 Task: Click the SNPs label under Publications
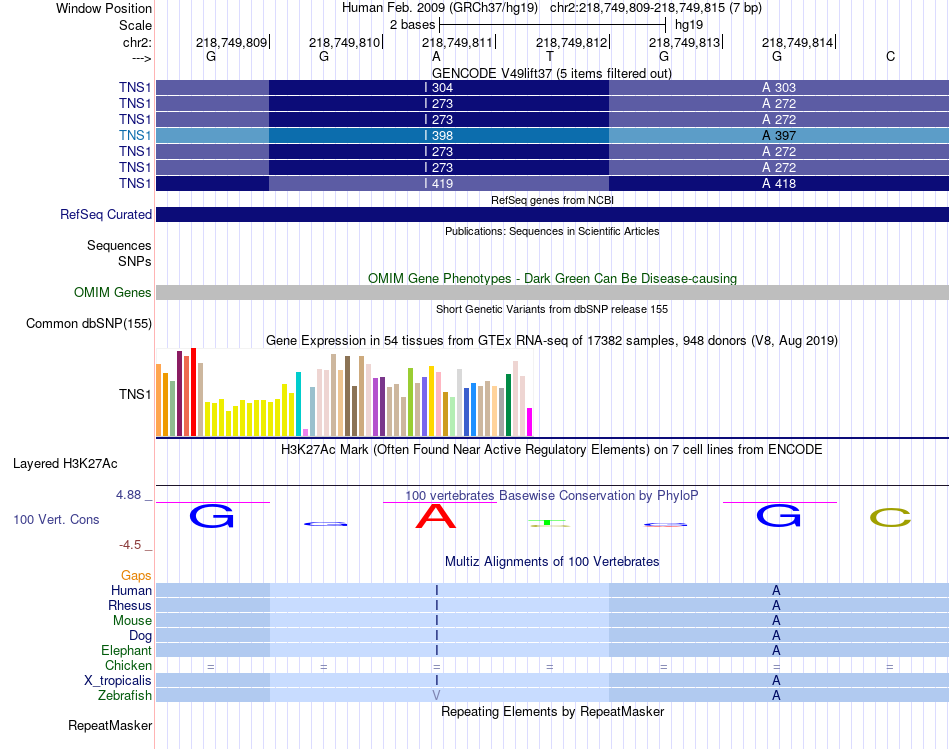pos(135,261)
